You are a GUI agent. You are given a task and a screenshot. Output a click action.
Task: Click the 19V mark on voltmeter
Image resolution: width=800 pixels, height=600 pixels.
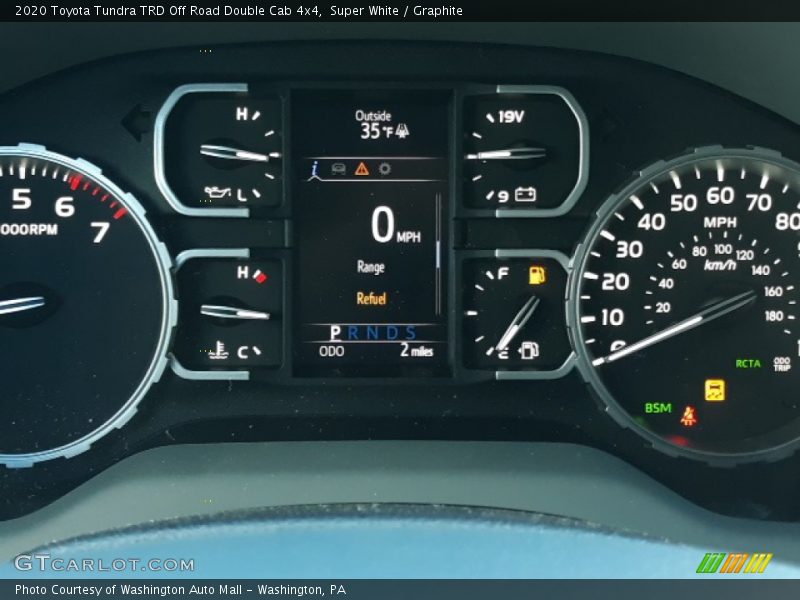click(511, 117)
